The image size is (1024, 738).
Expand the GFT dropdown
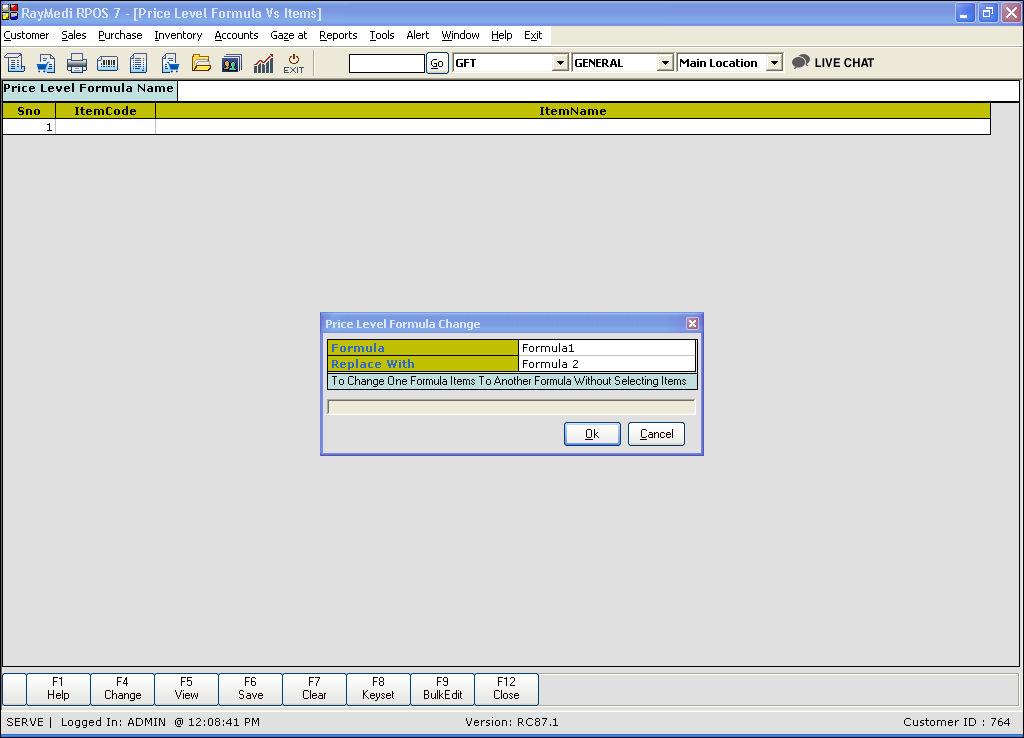click(560, 63)
